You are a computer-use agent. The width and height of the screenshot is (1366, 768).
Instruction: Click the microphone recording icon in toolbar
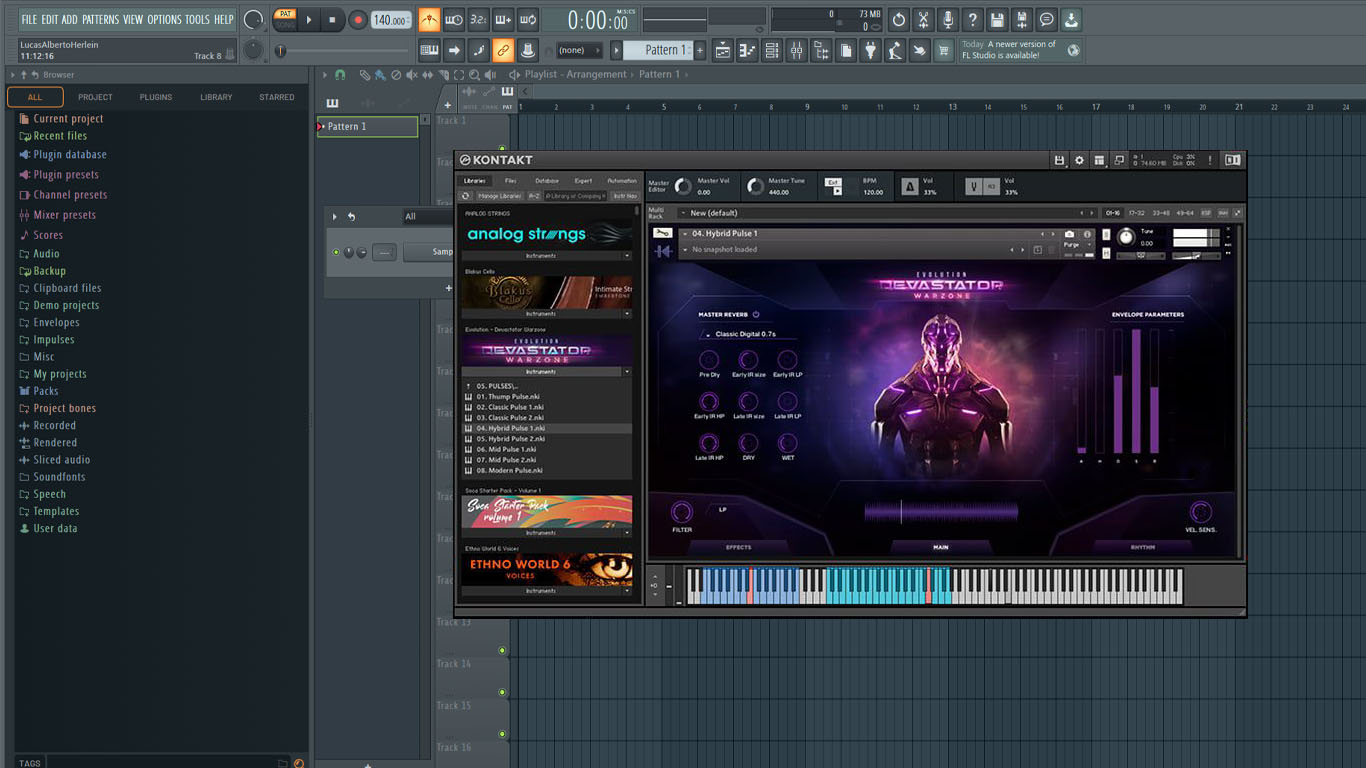click(947, 19)
